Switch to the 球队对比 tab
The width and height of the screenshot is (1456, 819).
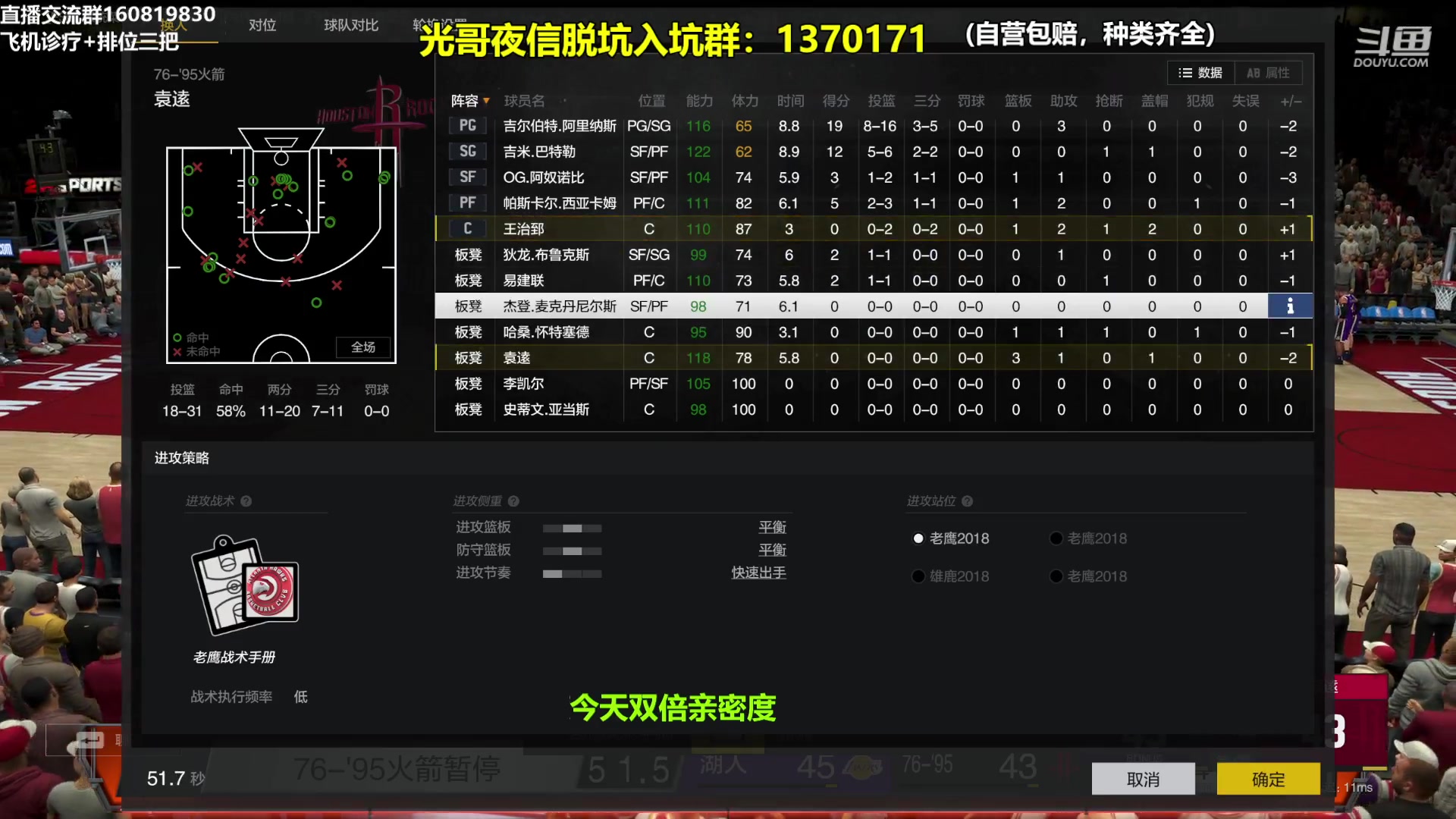tap(350, 24)
